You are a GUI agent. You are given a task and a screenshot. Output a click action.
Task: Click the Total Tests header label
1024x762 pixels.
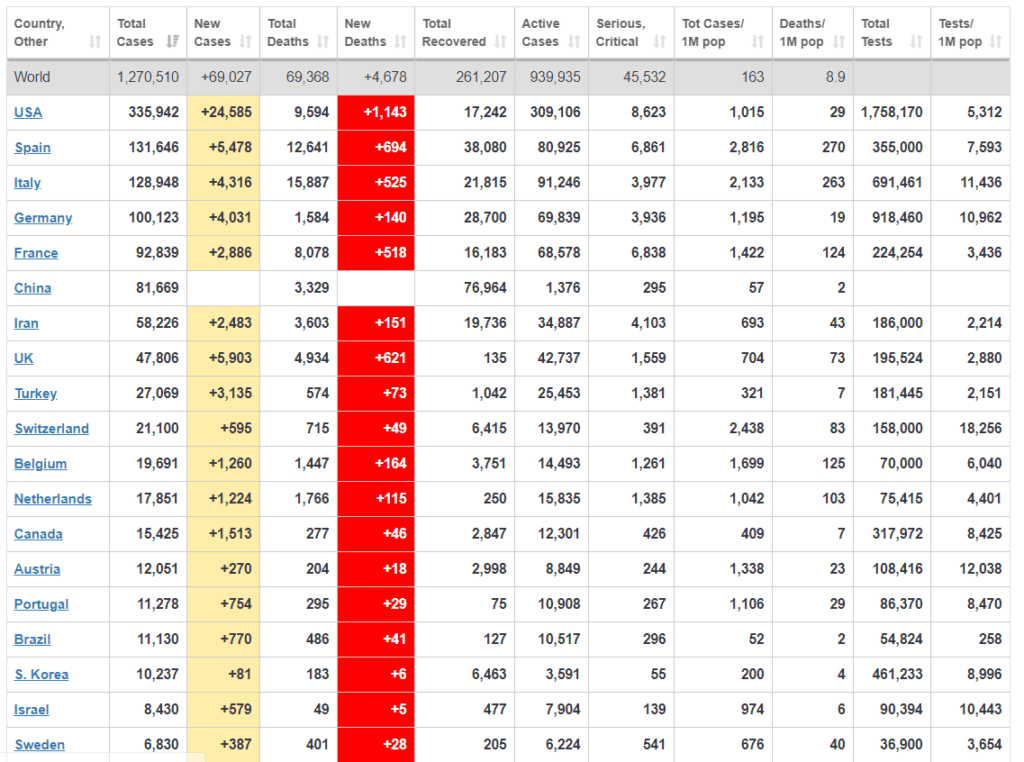tap(876, 33)
